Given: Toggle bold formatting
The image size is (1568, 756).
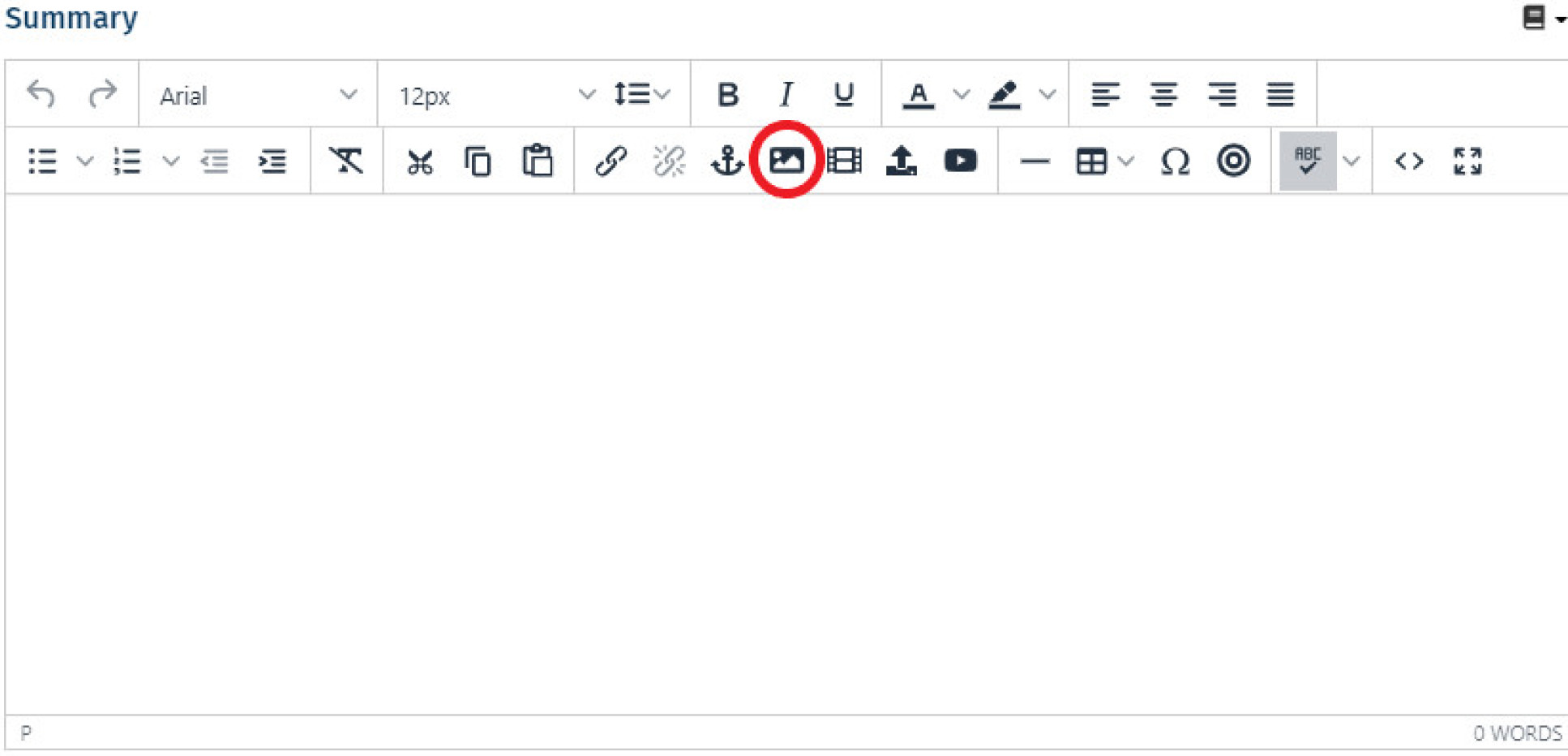Looking at the screenshot, I should (x=727, y=95).
